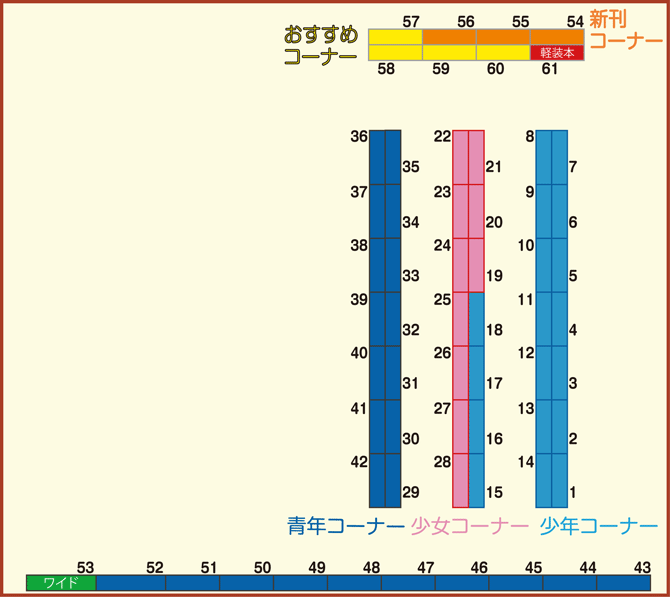Viewport: 670px width, 597px height.
Task: Click the pink 少女コーナー label
Action: pyautogui.click(x=469, y=526)
